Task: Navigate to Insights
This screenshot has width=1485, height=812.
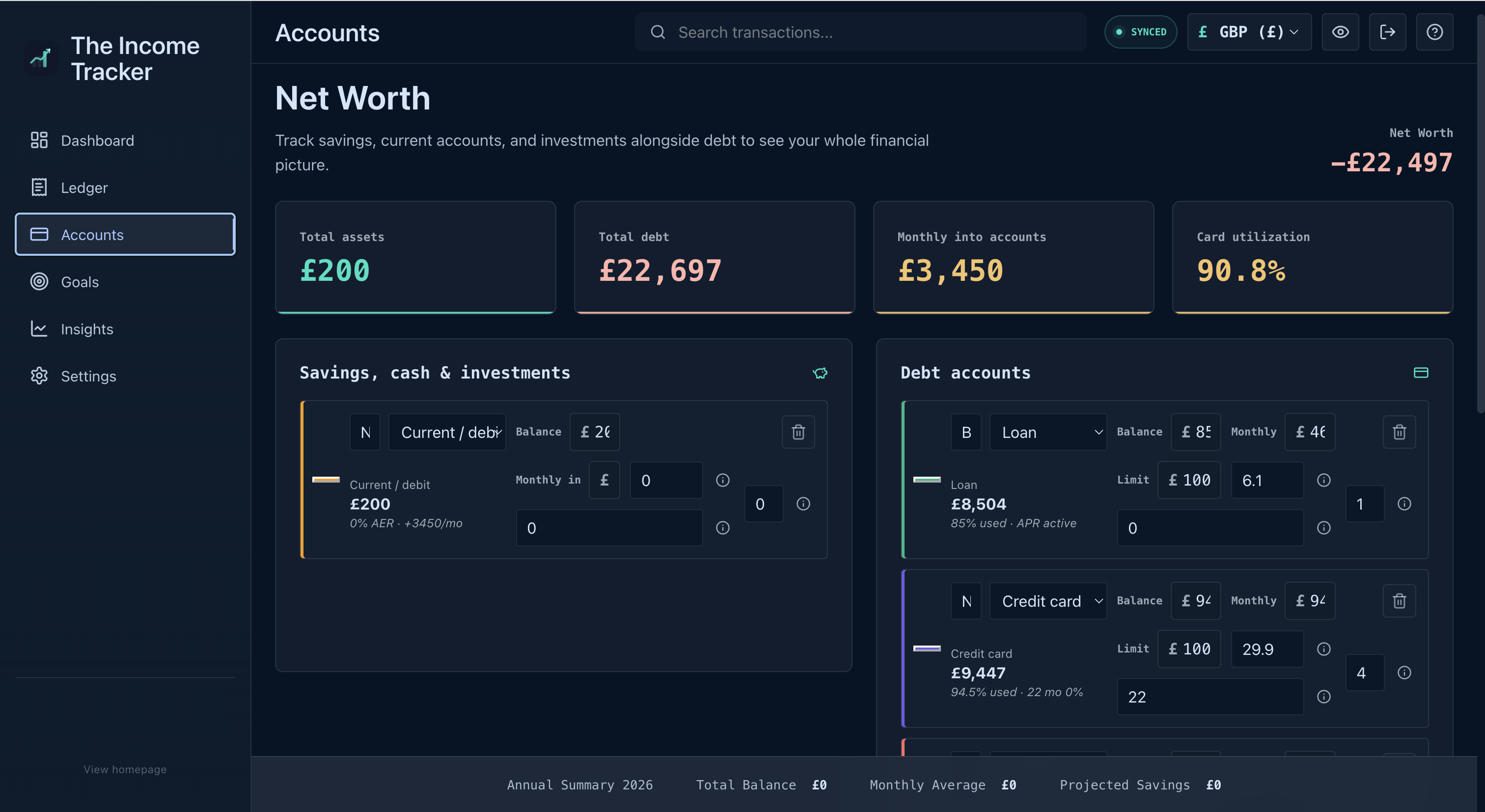Action: click(x=125, y=329)
